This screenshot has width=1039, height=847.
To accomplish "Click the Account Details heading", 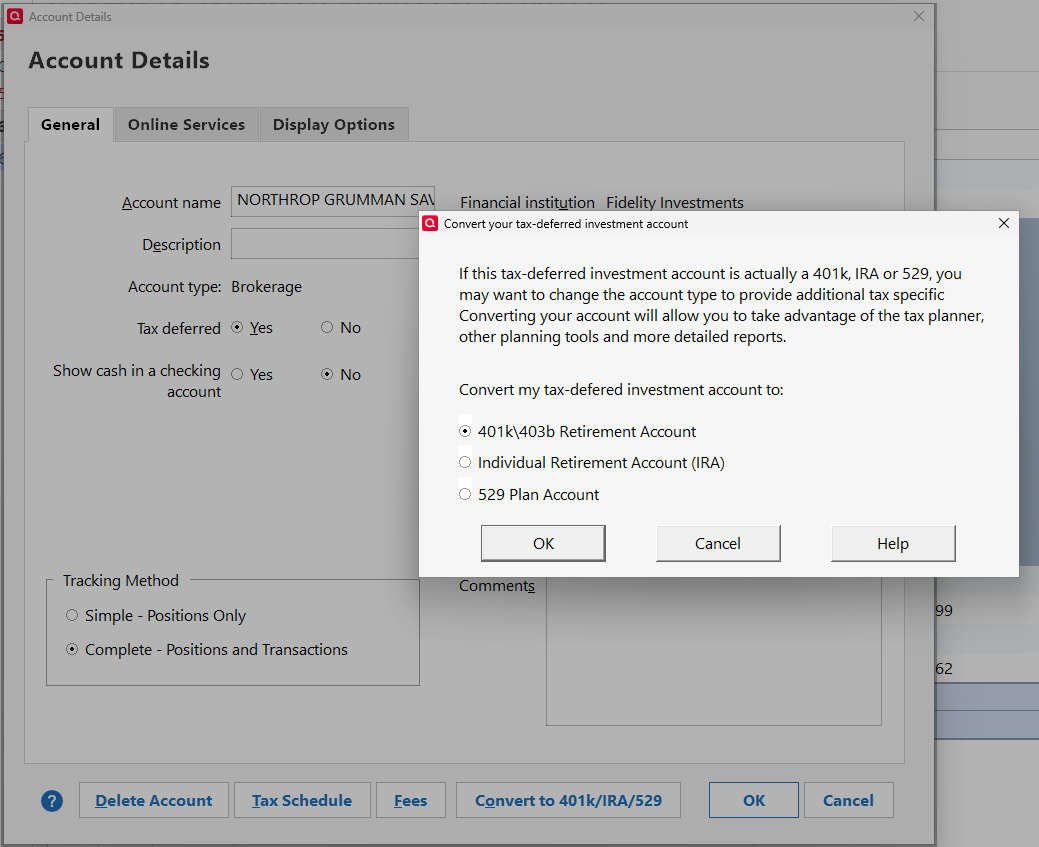I will point(119,60).
